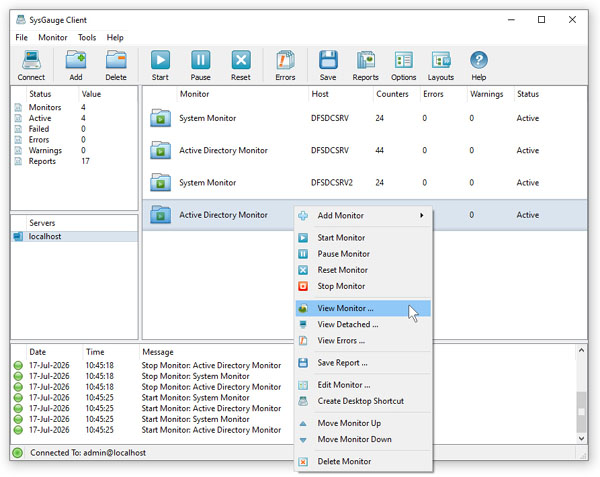Select the Monitors status row
This screenshot has height=477, width=600.
pyautogui.click(x=74, y=107)
